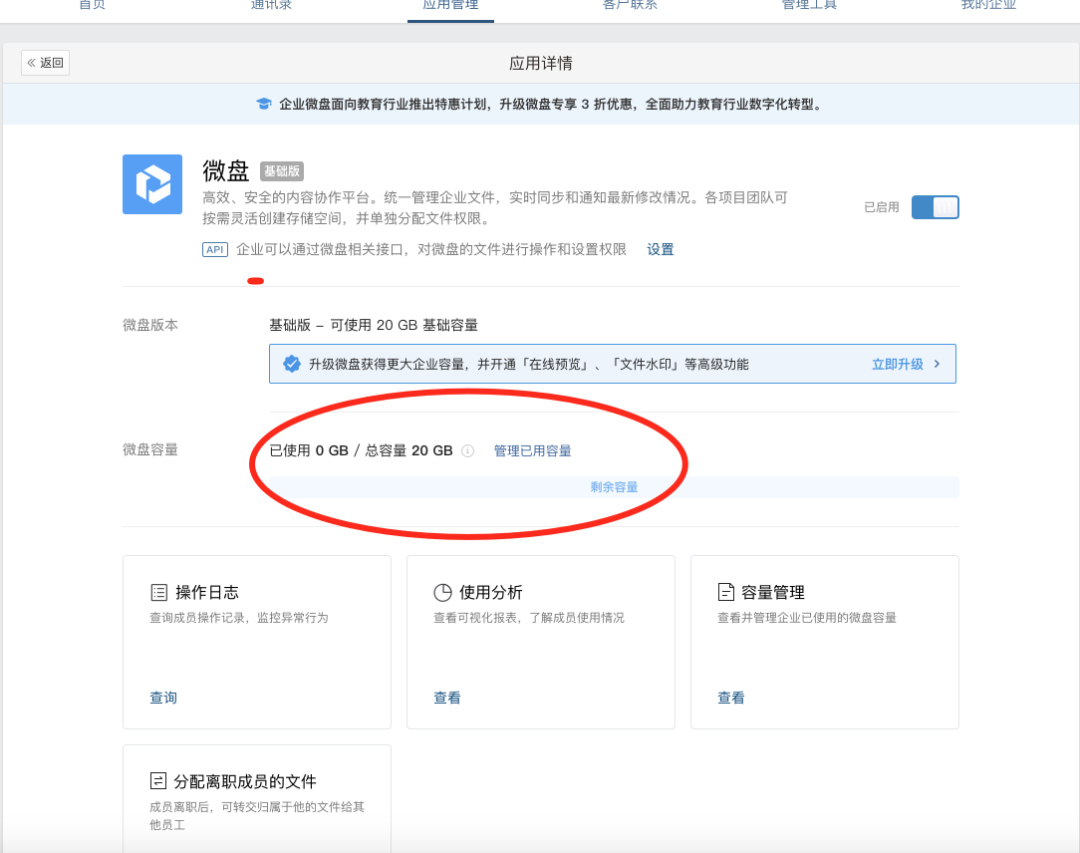Click the 使用分析 pie chart icon
This screenshot has height=853, width=1080.
(442, 592)
